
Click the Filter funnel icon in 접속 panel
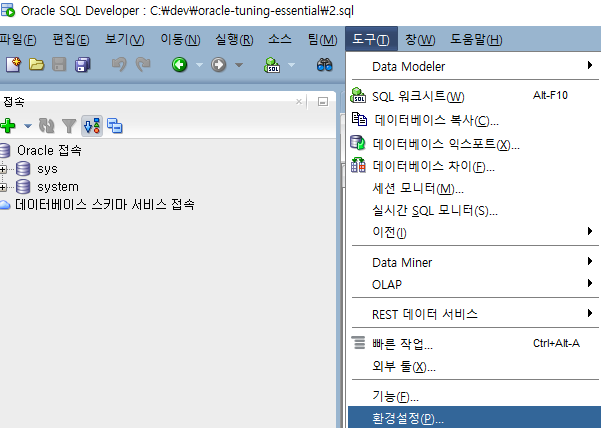69,126
